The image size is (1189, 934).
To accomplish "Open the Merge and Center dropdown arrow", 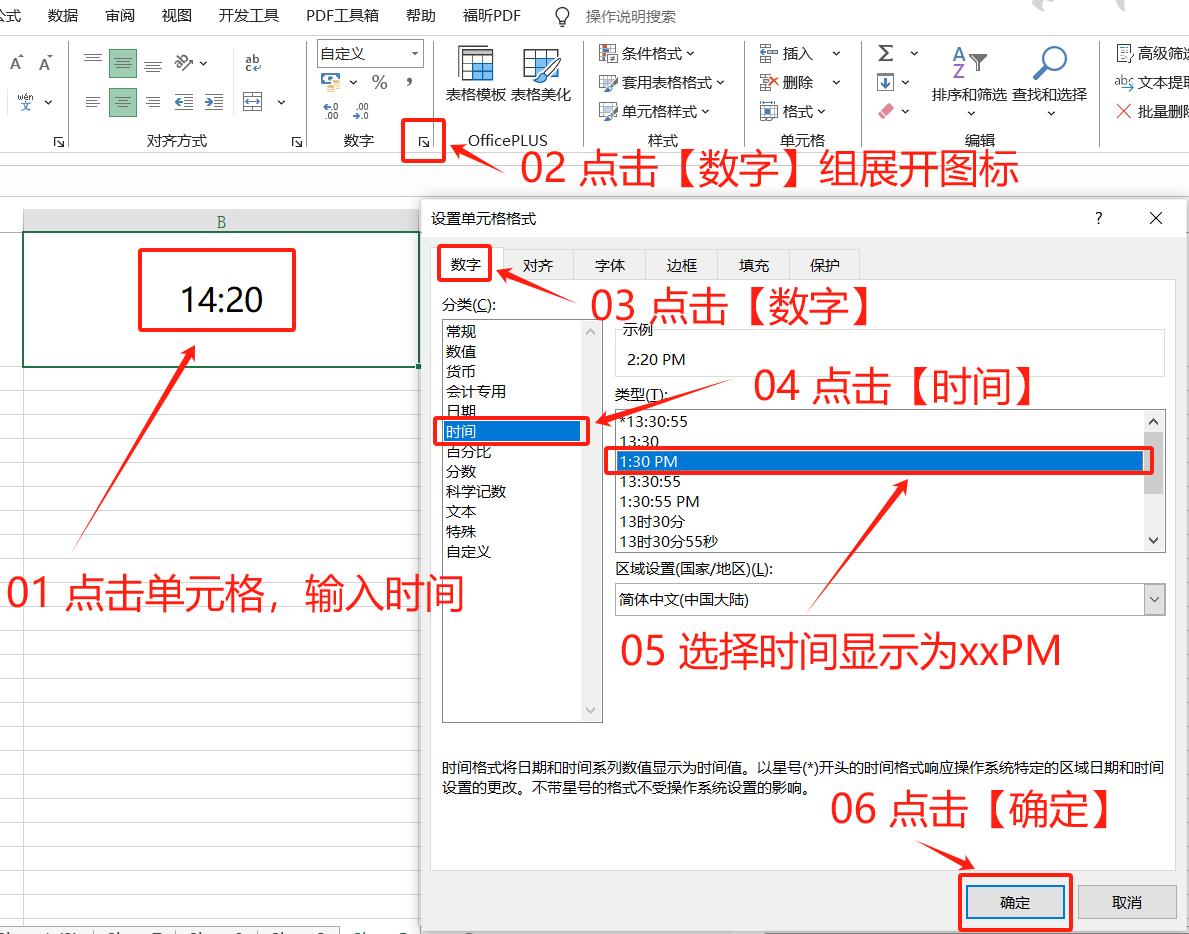I will 281,102.
